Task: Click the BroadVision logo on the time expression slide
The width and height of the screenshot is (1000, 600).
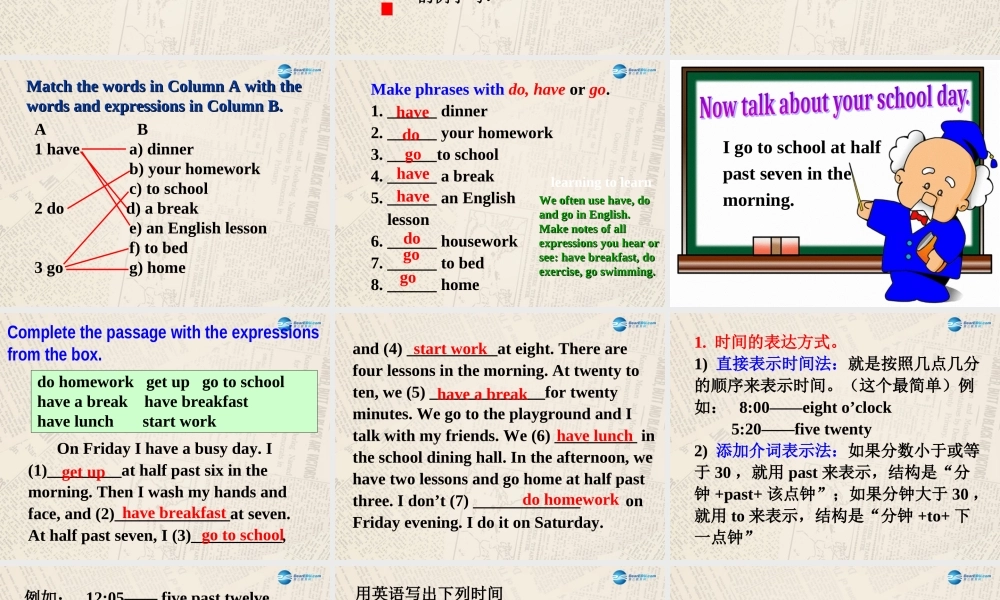Action: [957, 322]
